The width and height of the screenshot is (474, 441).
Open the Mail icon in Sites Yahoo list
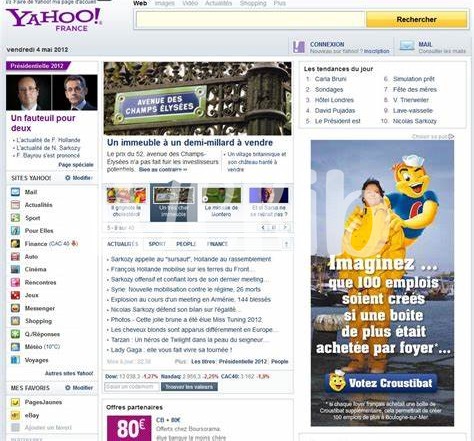(15, 192)
